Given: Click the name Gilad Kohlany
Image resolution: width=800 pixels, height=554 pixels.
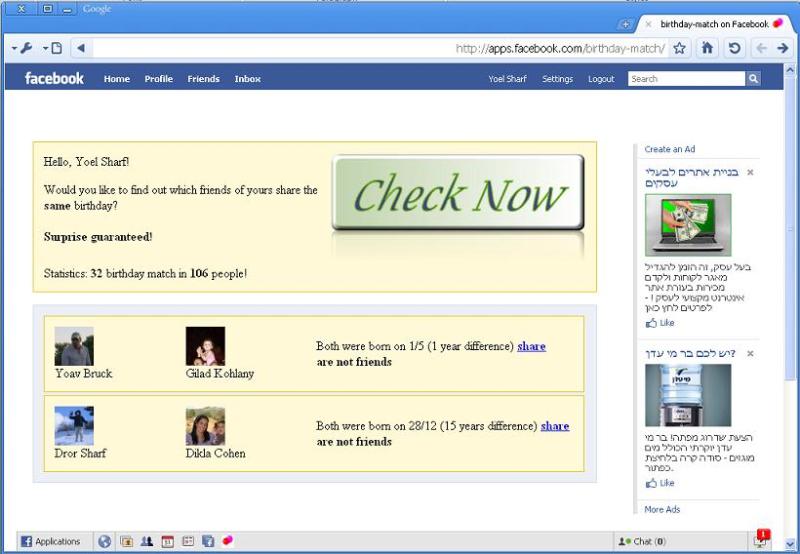Looking at the screenshot, I should [220, 373].
